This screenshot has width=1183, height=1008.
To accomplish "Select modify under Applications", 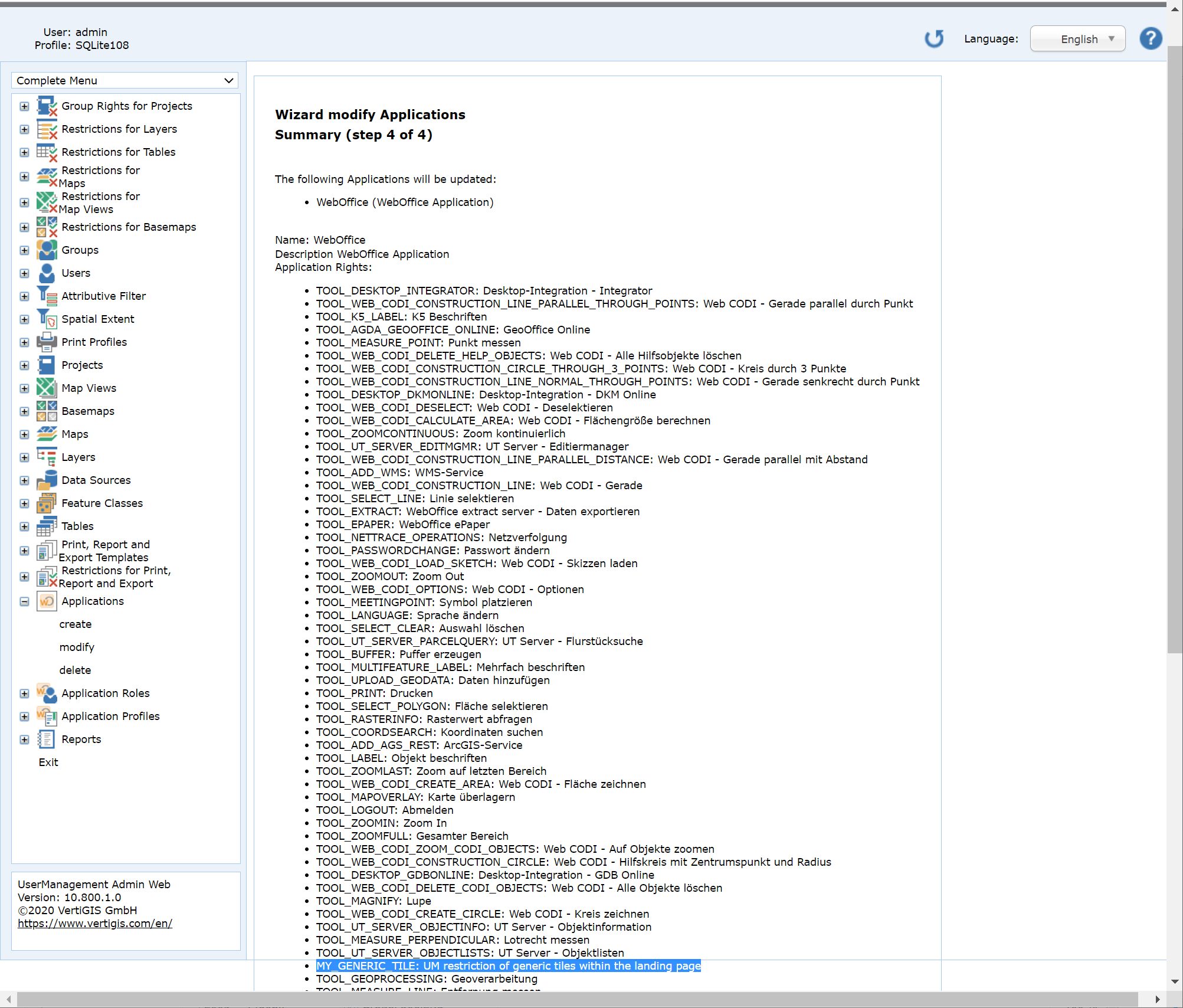I will tap(77, 647).
